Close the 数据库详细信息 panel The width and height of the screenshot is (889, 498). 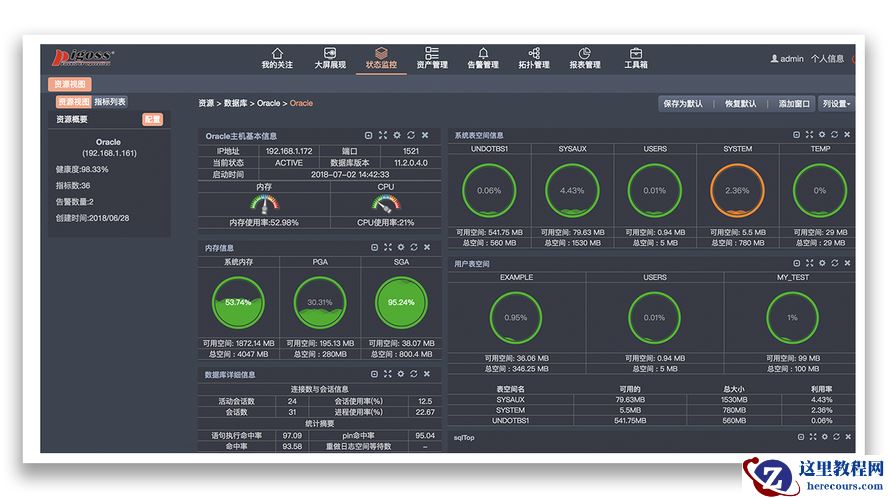click(x=427, y=374)
